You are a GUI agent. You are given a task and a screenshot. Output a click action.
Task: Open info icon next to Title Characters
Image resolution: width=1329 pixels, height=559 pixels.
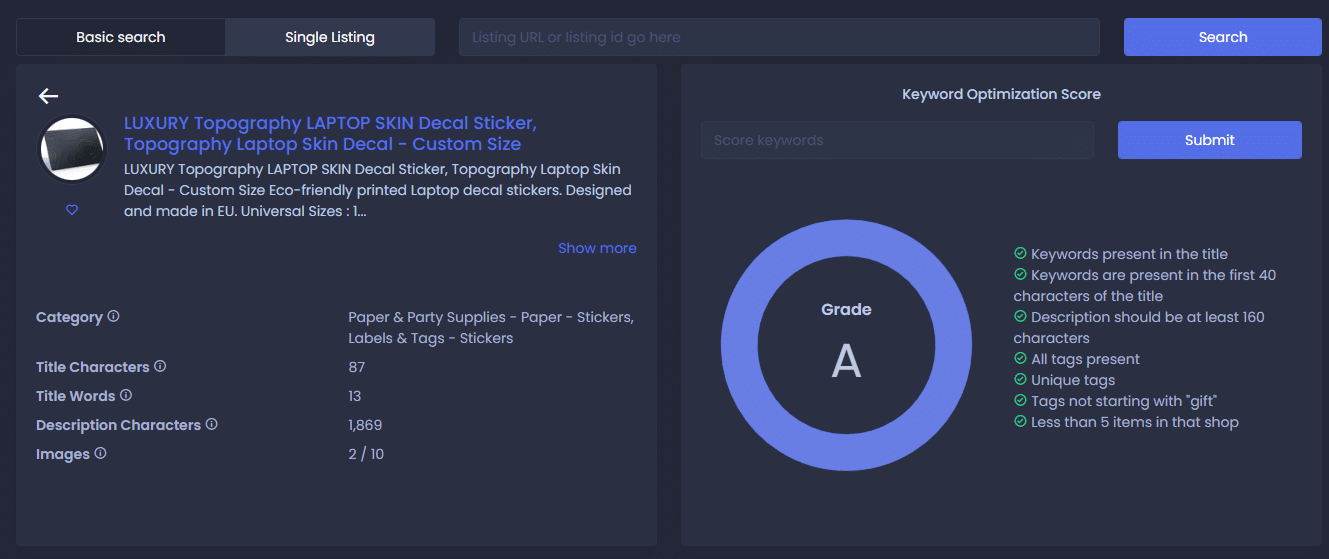(x=160, y=366)
